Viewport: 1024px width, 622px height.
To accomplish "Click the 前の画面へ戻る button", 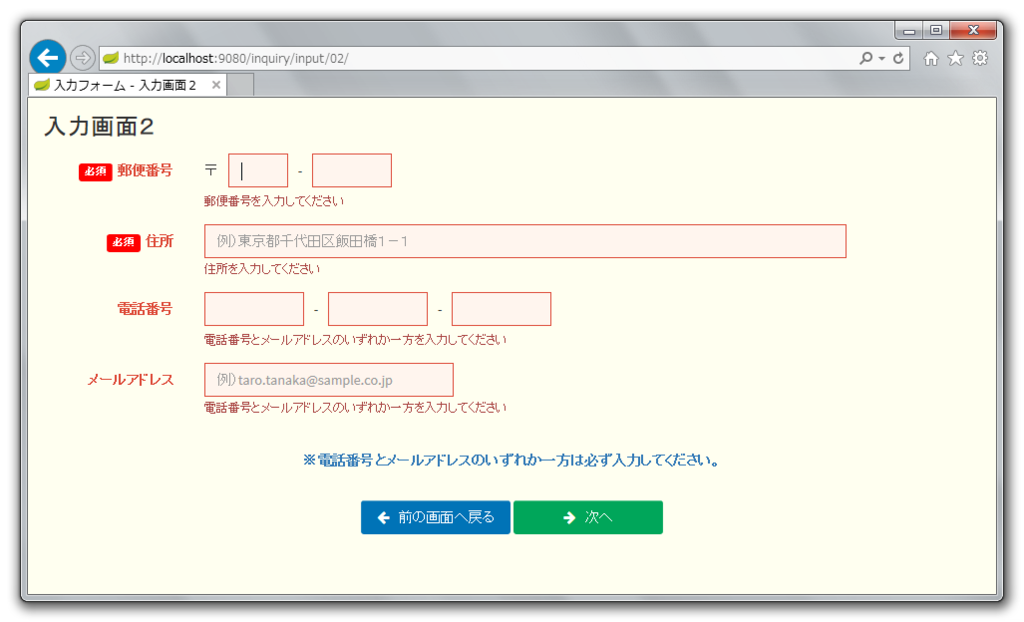I will [x=436, y=517].
